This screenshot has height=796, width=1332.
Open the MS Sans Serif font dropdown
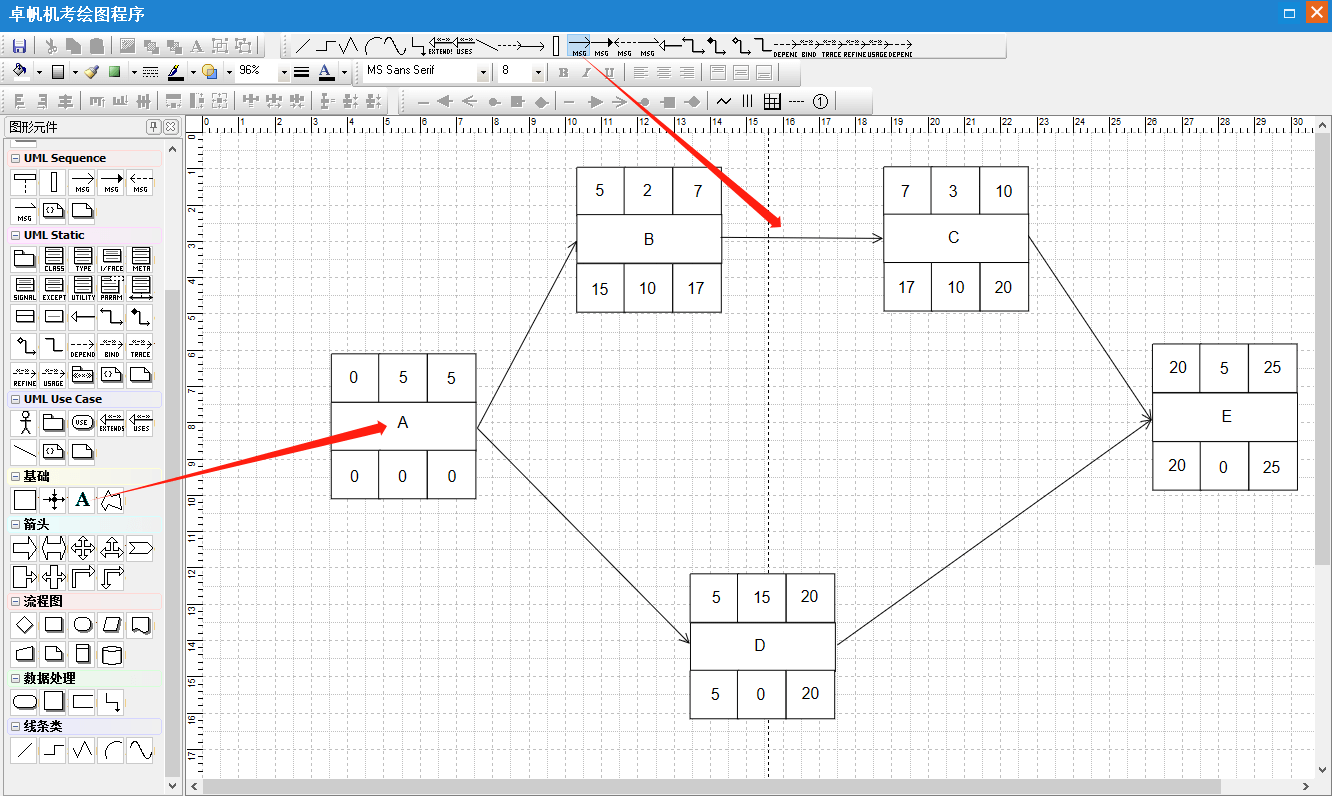pos(483,72)
